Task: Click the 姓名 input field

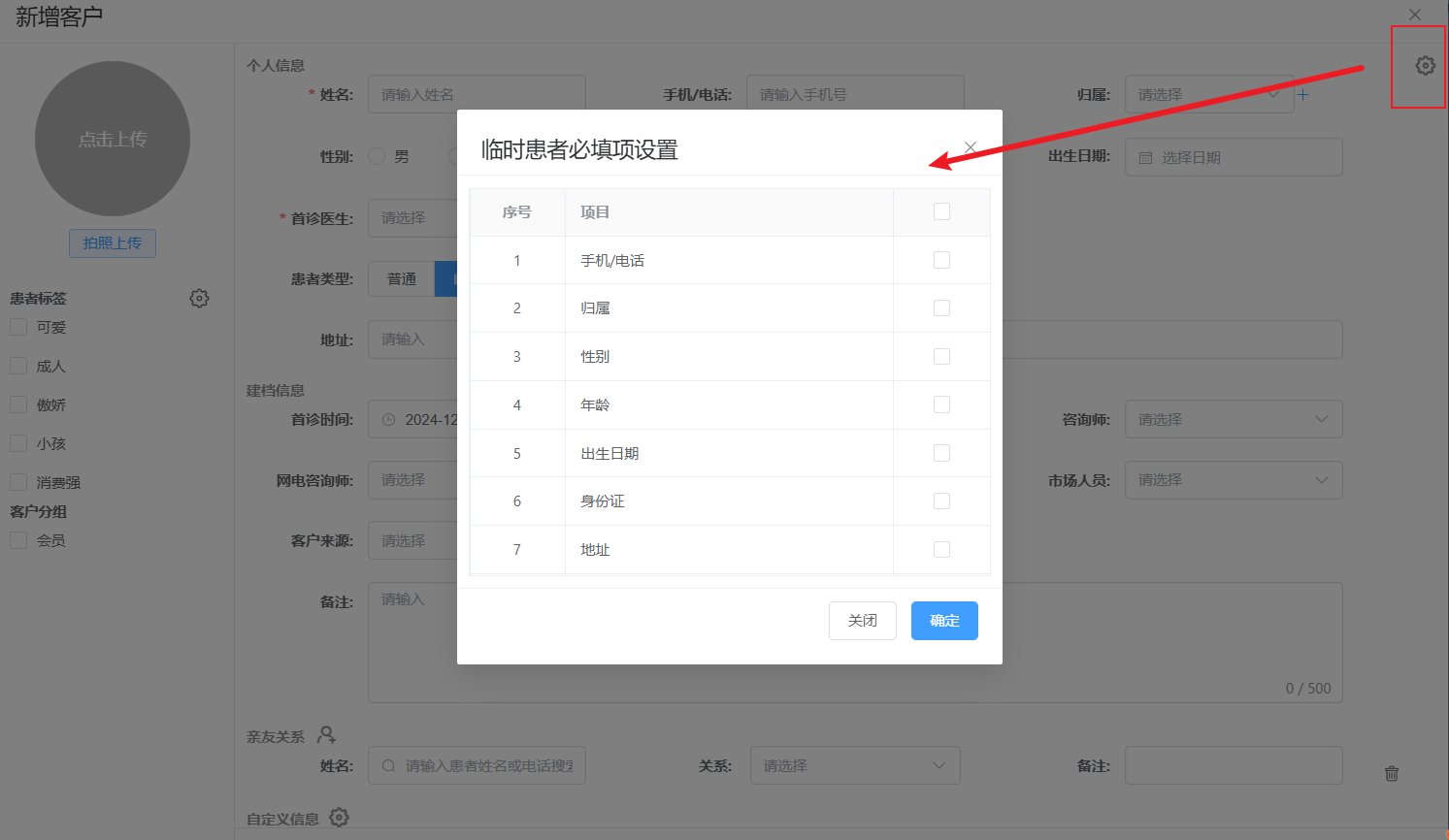Action: point(477,95)
